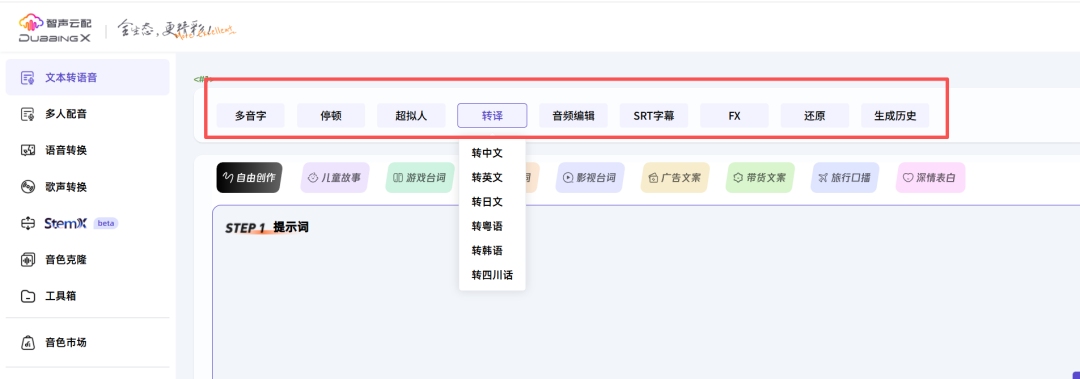
Task: Collapse the 转译 dropdown button
Action: click(492, 116)
